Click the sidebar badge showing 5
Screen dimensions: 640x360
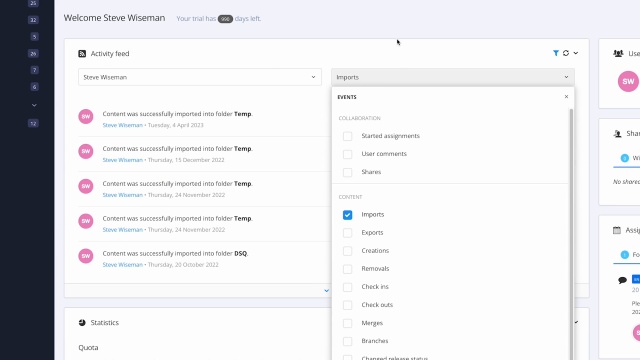(34, 37)
